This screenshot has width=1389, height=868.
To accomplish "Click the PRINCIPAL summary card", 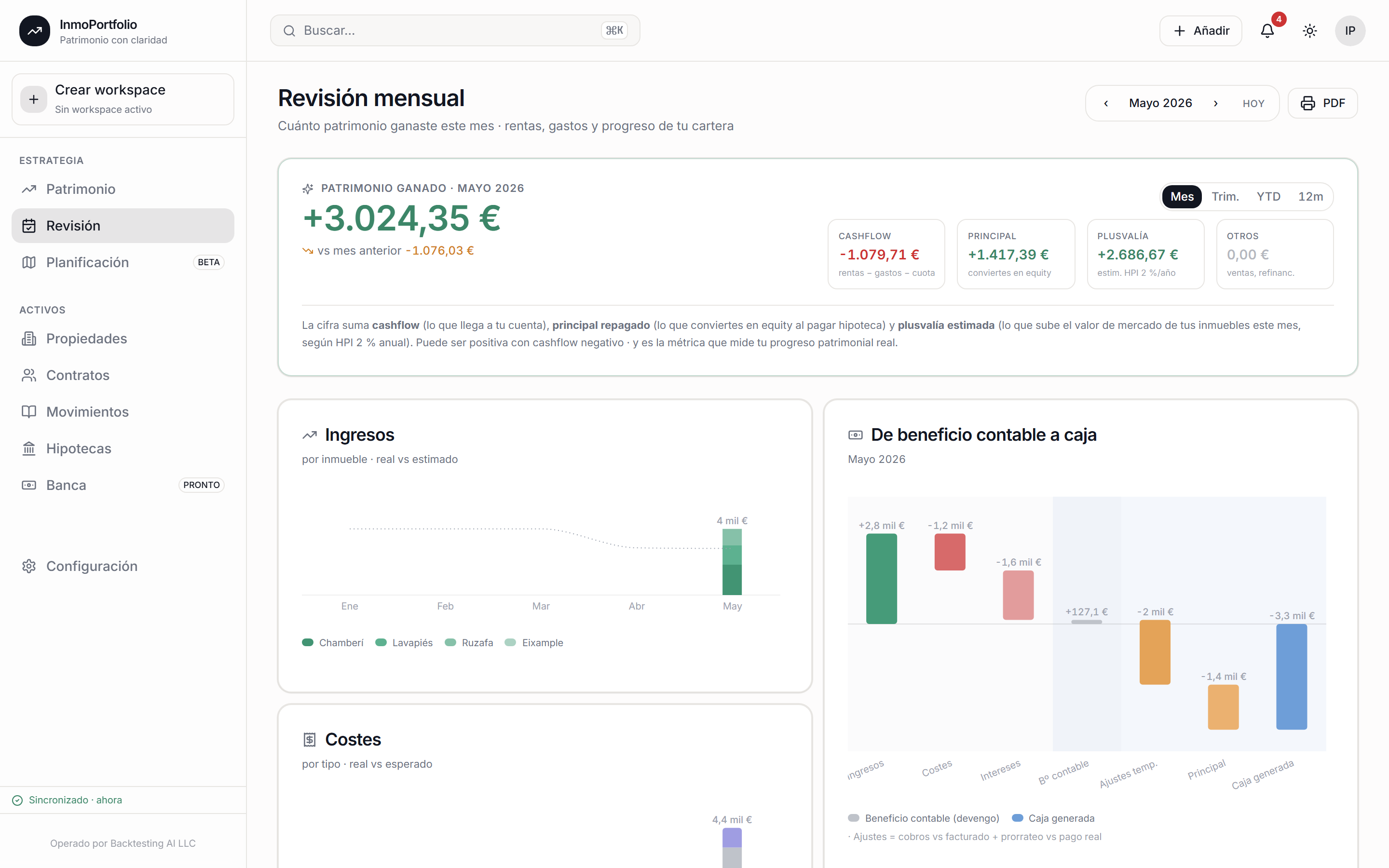I will point(1015,254).
